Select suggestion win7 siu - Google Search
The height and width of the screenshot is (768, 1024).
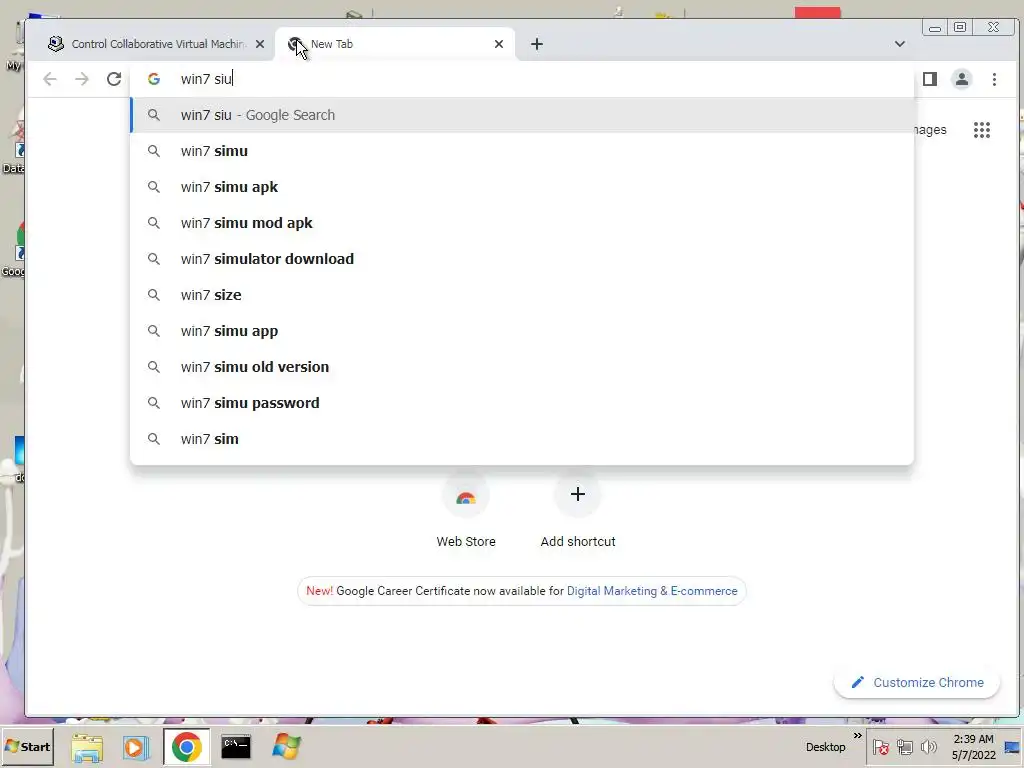tap(522, 115)
